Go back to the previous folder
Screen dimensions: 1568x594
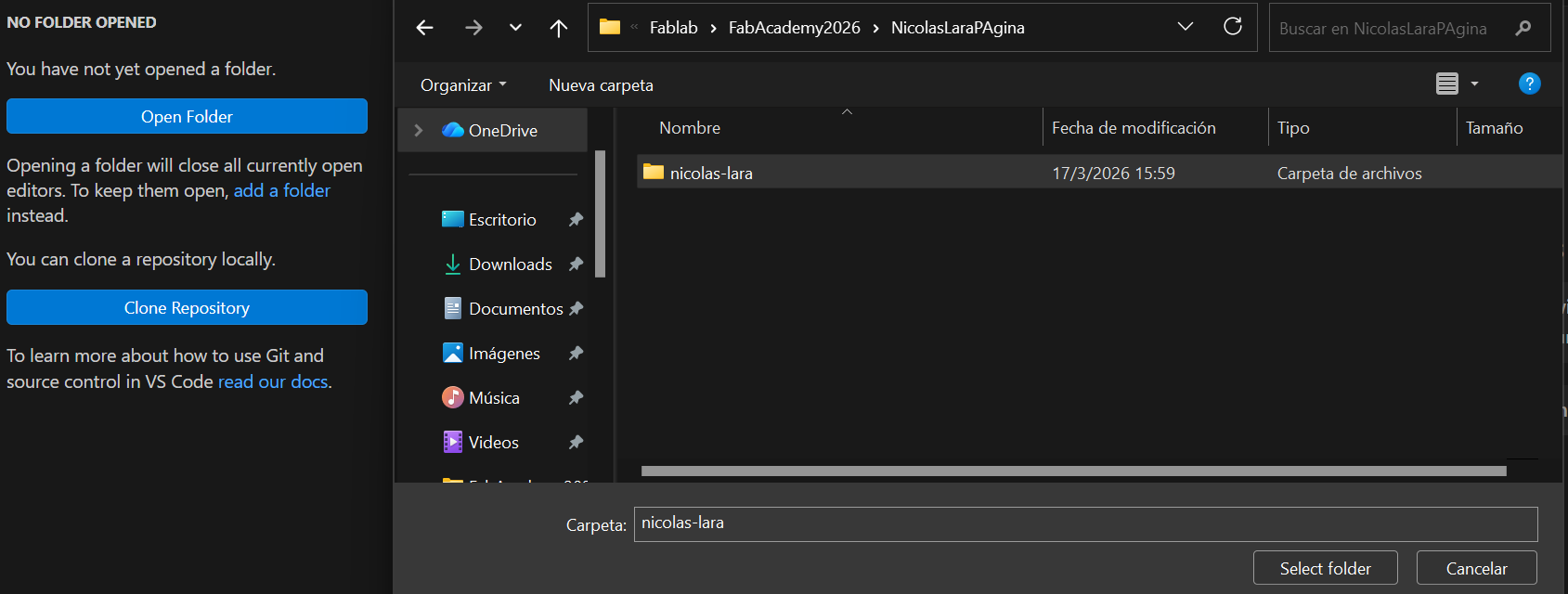[x=425, y=28]
